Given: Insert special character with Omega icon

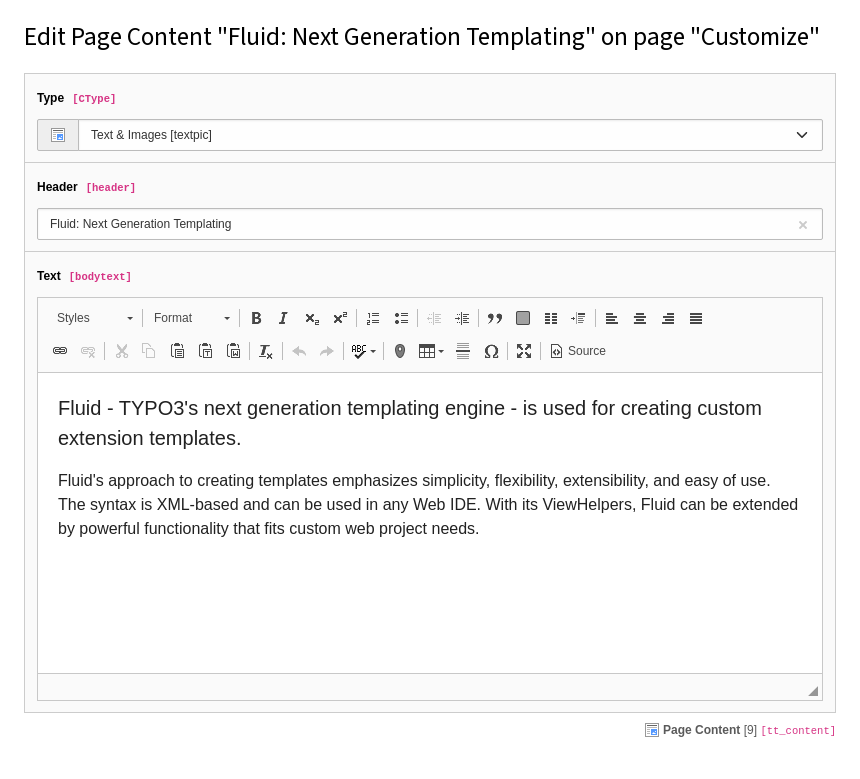Looking at the screenshot, I should tap(491, 351).
